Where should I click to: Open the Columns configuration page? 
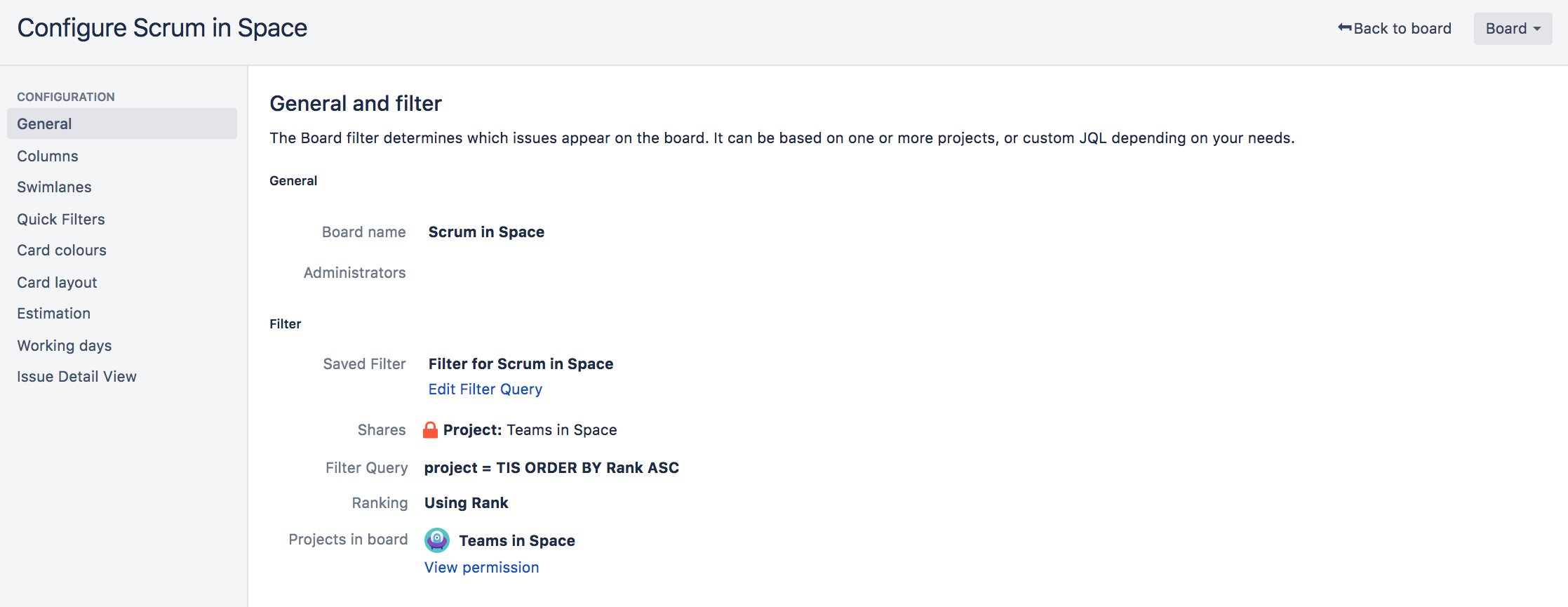[x=48, y=156]
